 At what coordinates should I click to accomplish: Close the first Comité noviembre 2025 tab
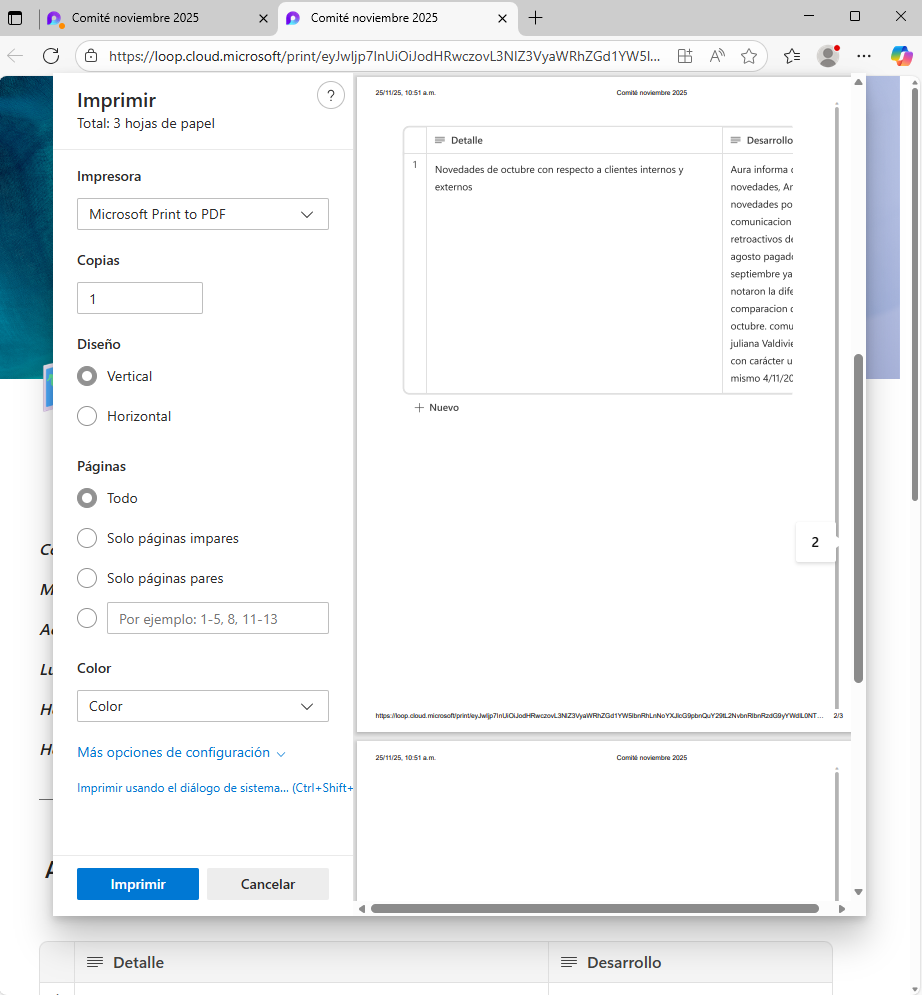click(263, 18)
